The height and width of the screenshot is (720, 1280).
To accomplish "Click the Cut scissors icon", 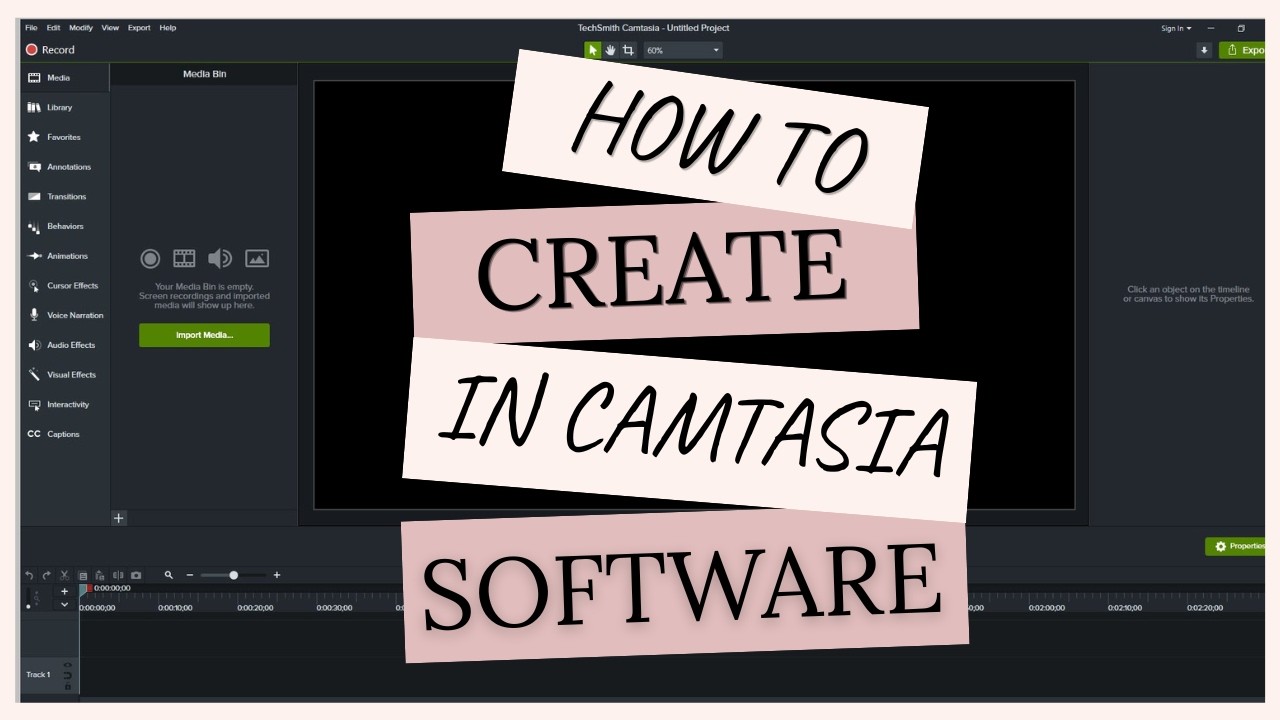I will point(64,575).
